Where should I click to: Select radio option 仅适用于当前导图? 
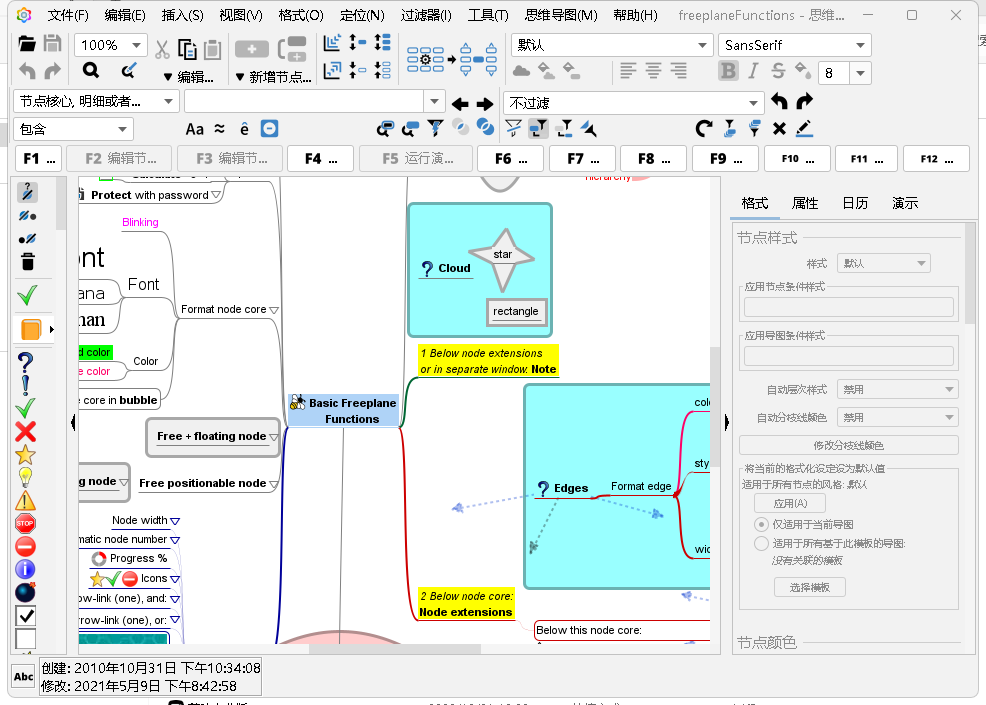coord(762,524)
